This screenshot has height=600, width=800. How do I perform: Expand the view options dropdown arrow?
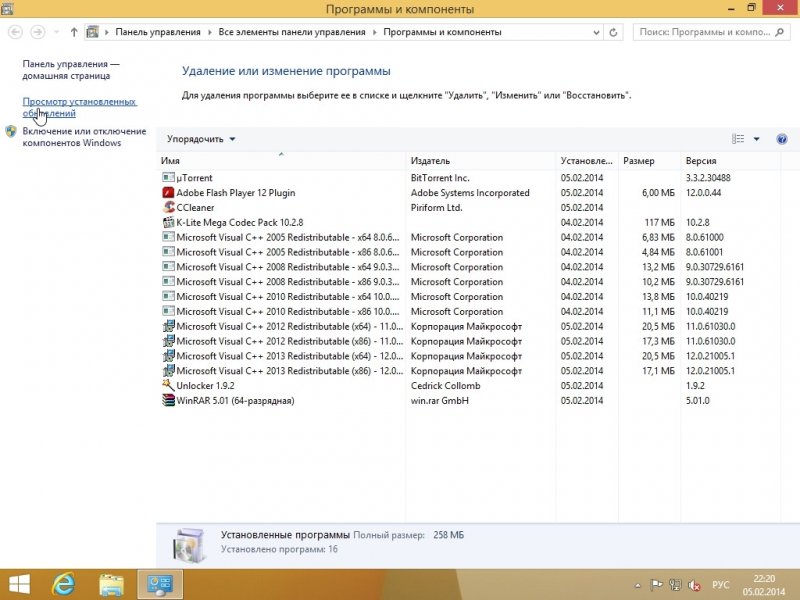coord(757,139)
